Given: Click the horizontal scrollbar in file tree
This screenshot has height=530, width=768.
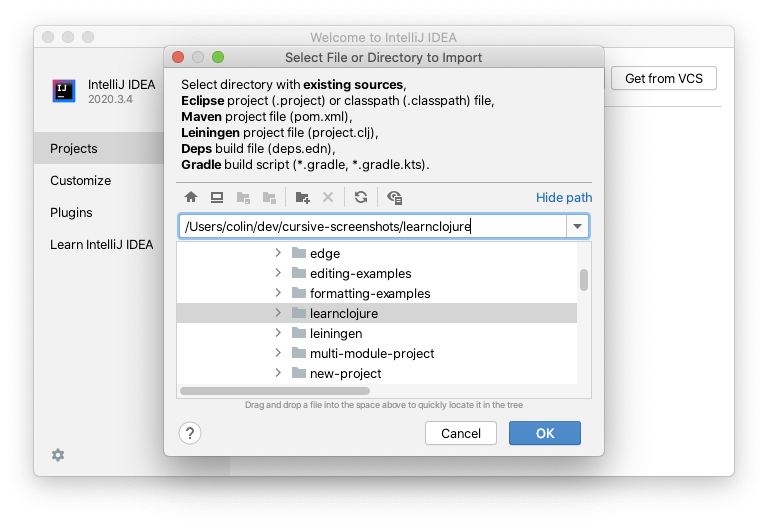Looking at the screenshot, I should pyautogui.click(x=275, y=391).
